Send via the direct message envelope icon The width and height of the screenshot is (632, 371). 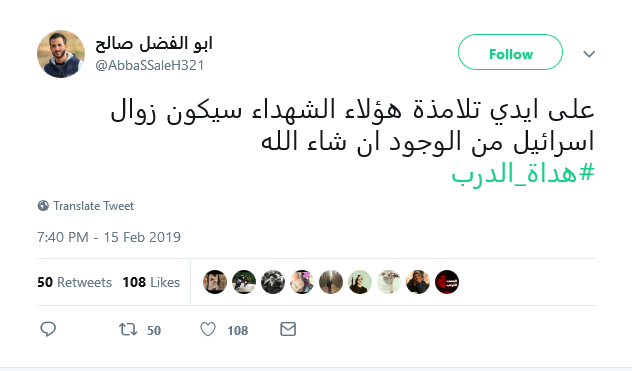pos(288,329)
